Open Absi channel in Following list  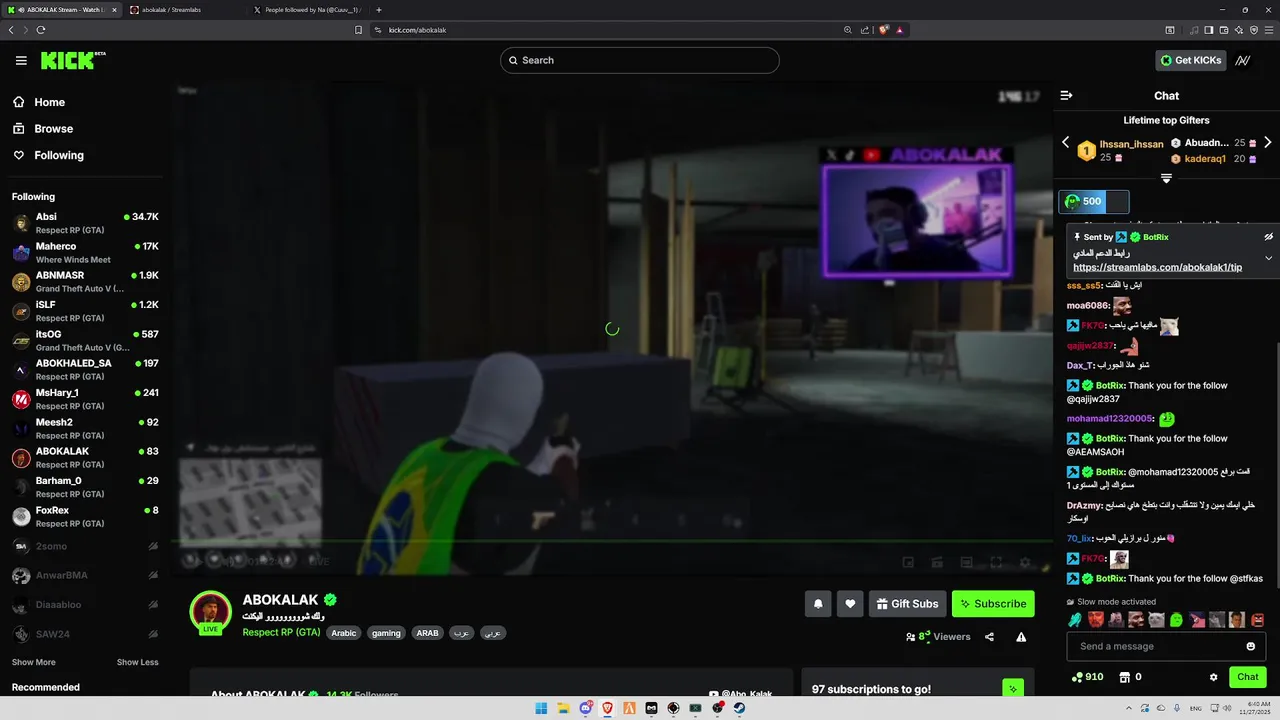86,223
